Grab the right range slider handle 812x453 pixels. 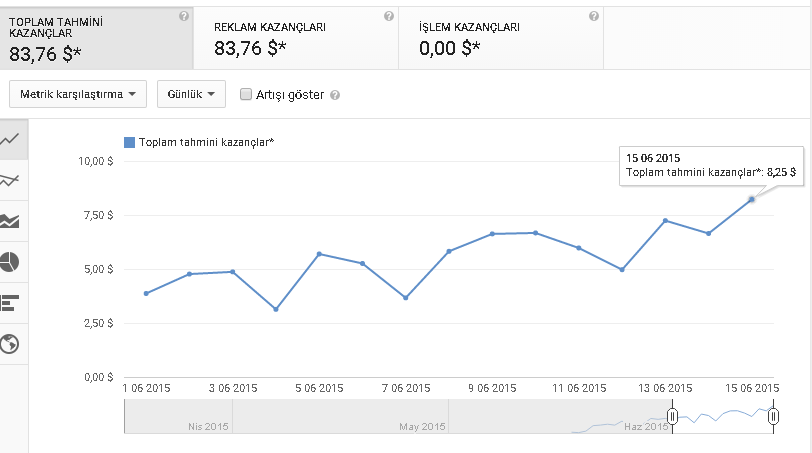[x=773, y=416]
